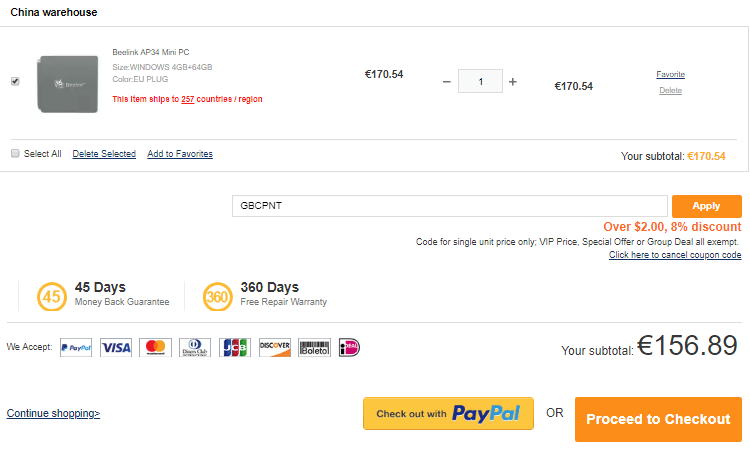This screenshot has height=449, width=750.
Task: Apply the coupon code
Action: [x=706, y=206]
